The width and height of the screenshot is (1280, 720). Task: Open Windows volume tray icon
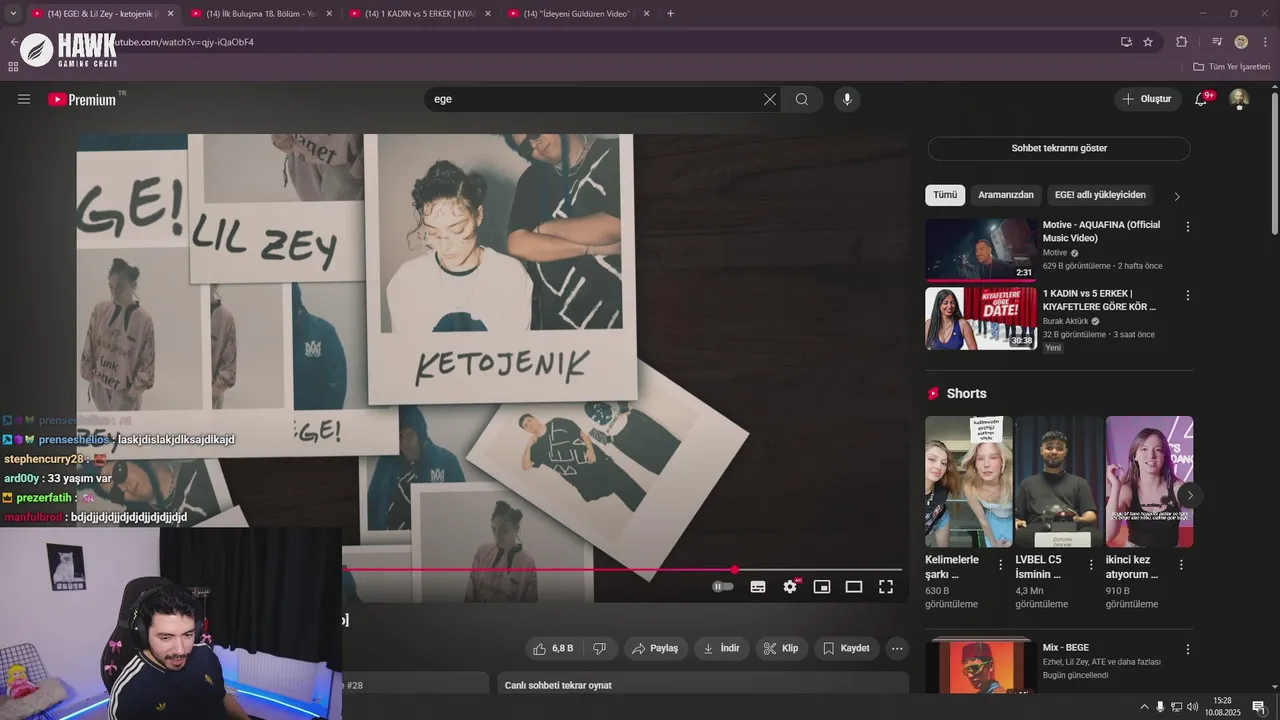tap(1192, 707)
